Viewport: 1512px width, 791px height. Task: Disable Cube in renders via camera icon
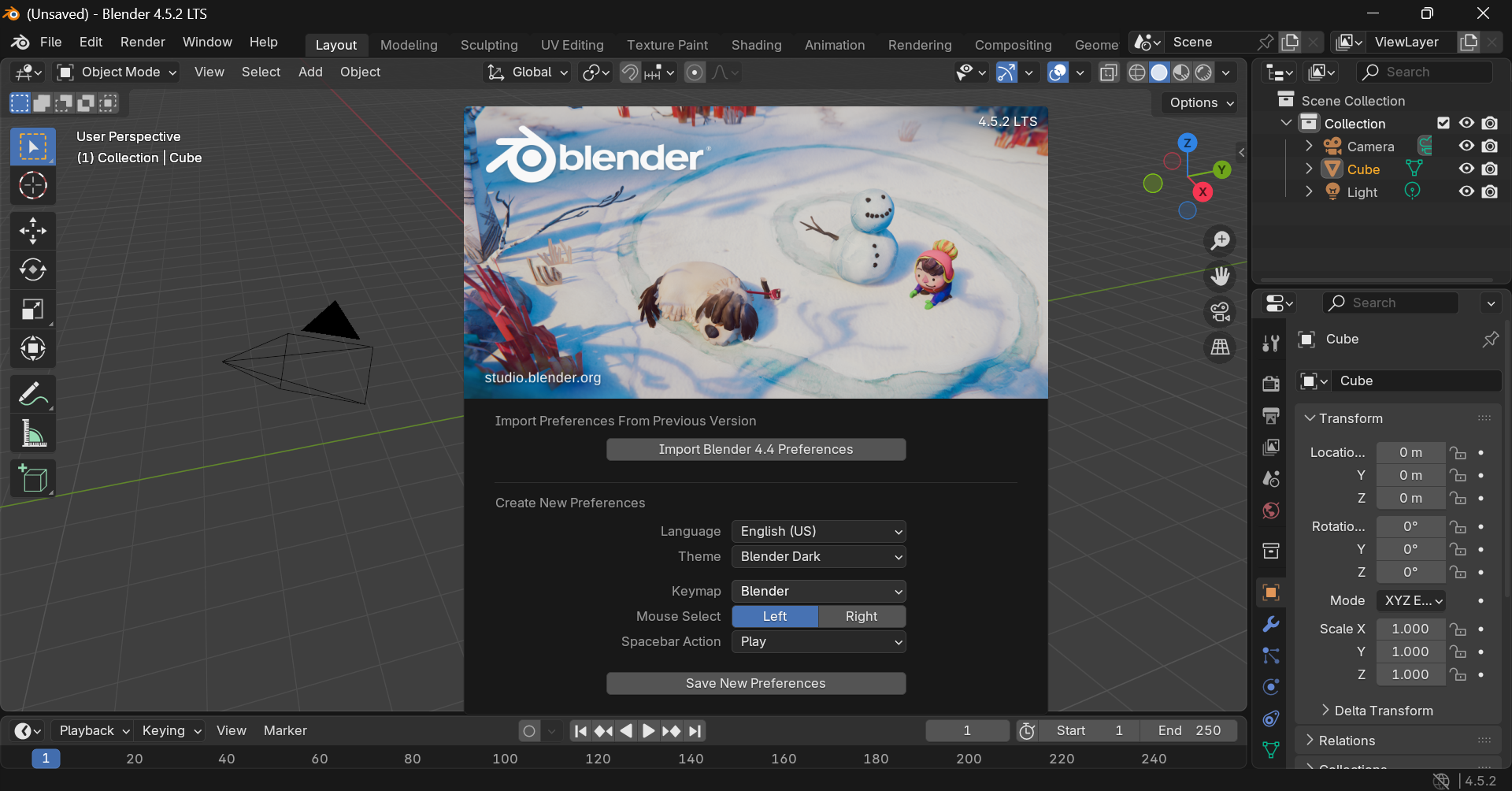1490,169
